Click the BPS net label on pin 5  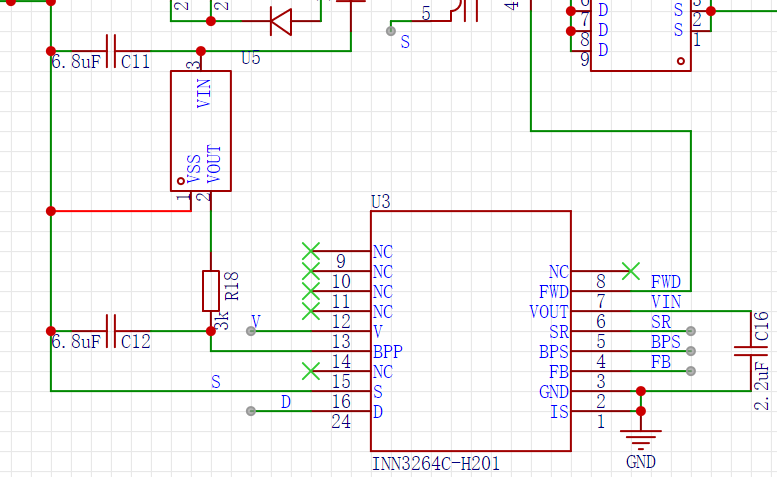pos(665,342)
